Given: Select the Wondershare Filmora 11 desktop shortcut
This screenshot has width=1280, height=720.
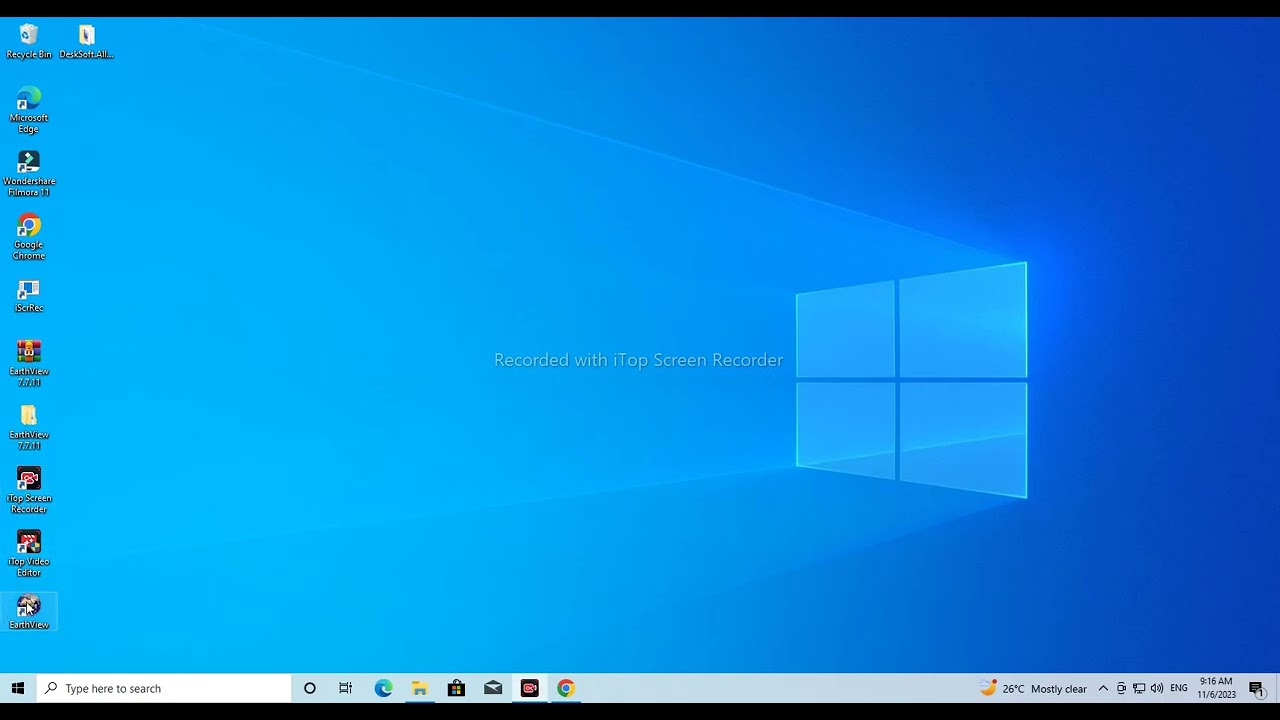Looking at the screenshot, I should pyautogui.click(x=29, y=174).
